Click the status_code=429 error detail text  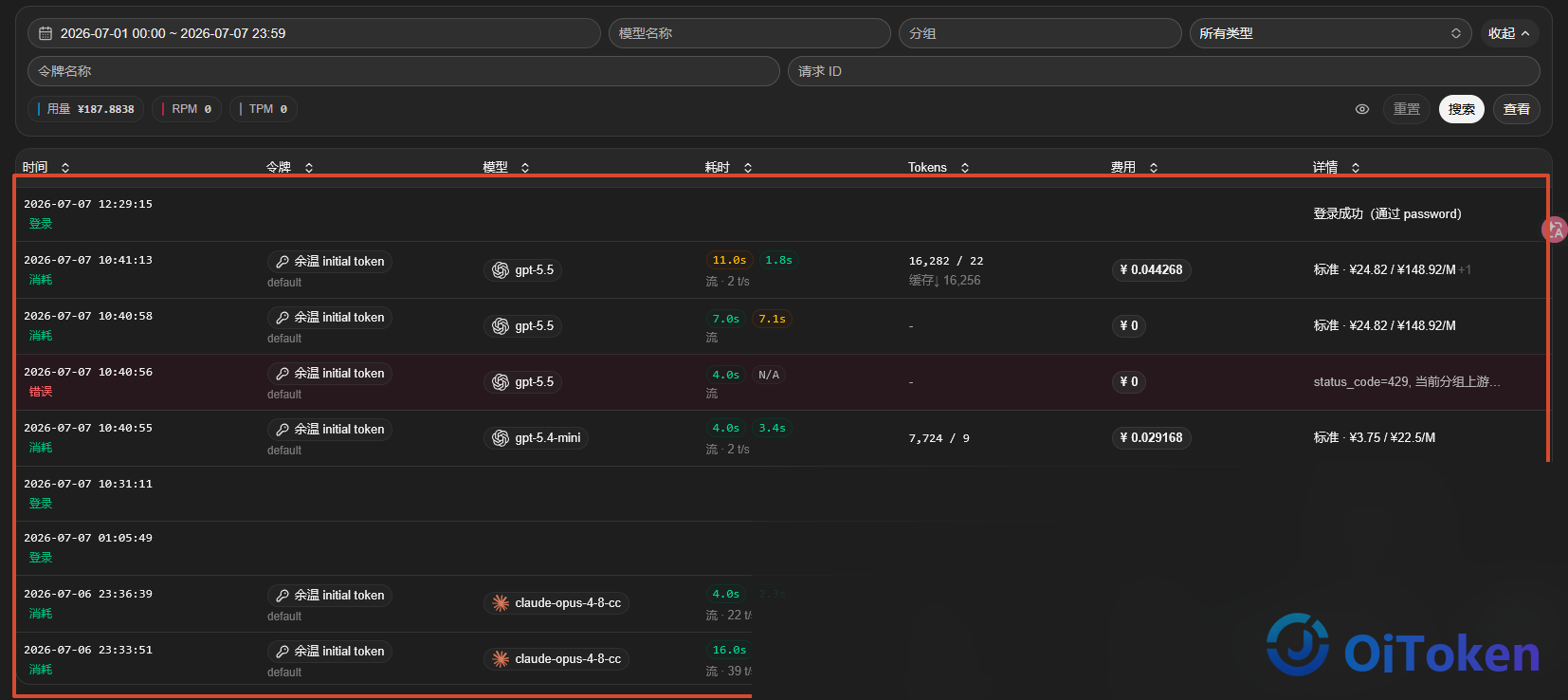[x=1407, y=382]
